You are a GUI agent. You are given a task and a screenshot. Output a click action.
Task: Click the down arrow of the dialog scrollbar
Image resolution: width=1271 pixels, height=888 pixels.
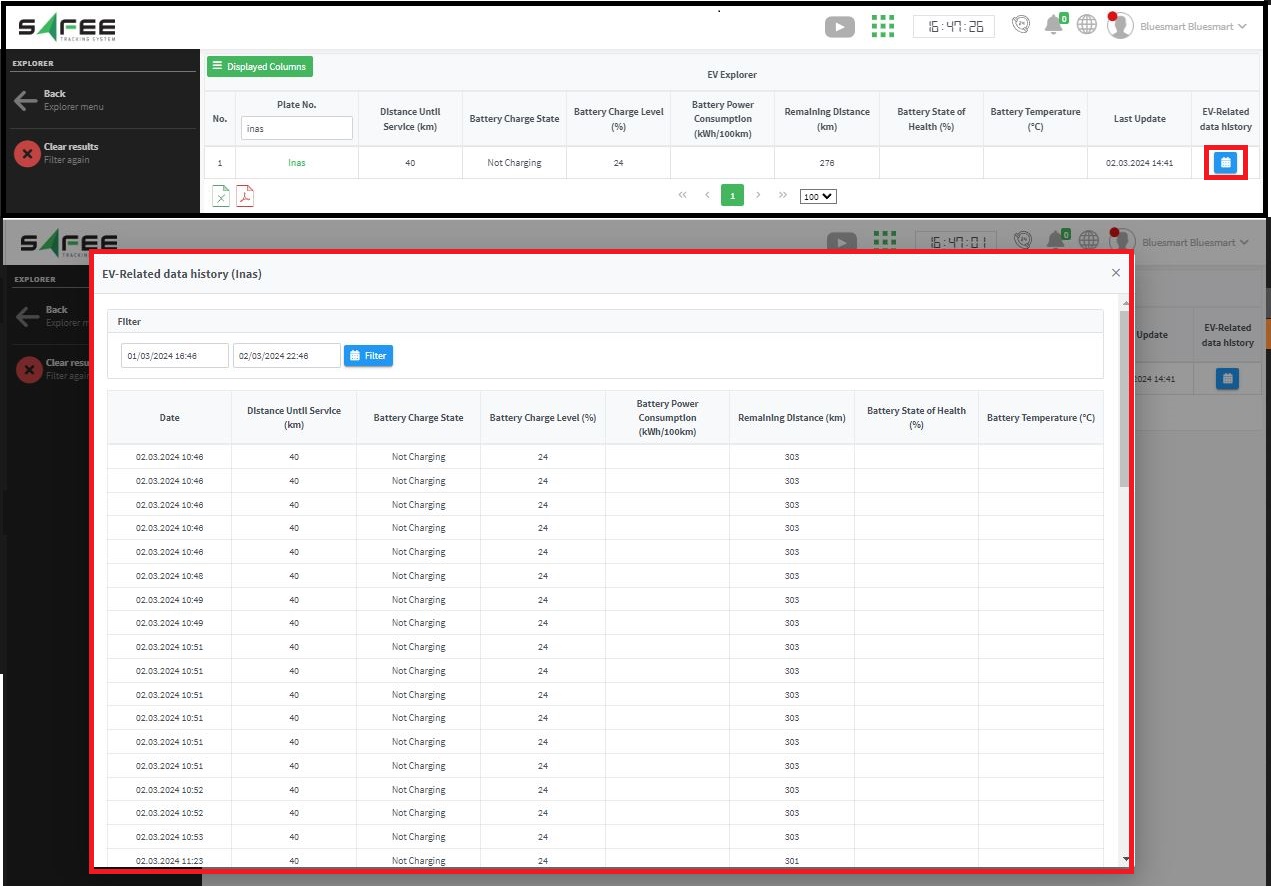[x=1125, y=859]
